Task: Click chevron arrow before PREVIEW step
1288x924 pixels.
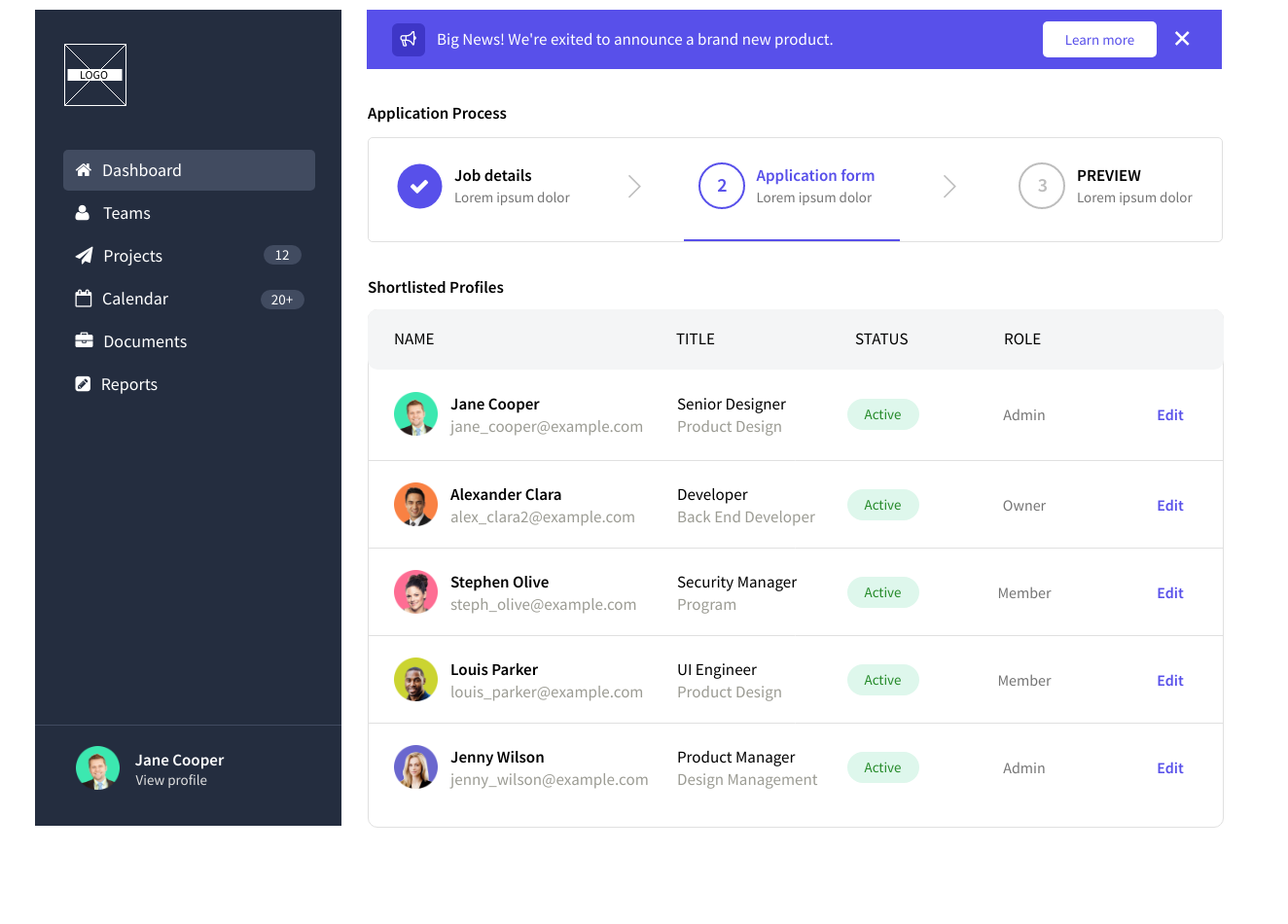Action: [x=949, y=186]
